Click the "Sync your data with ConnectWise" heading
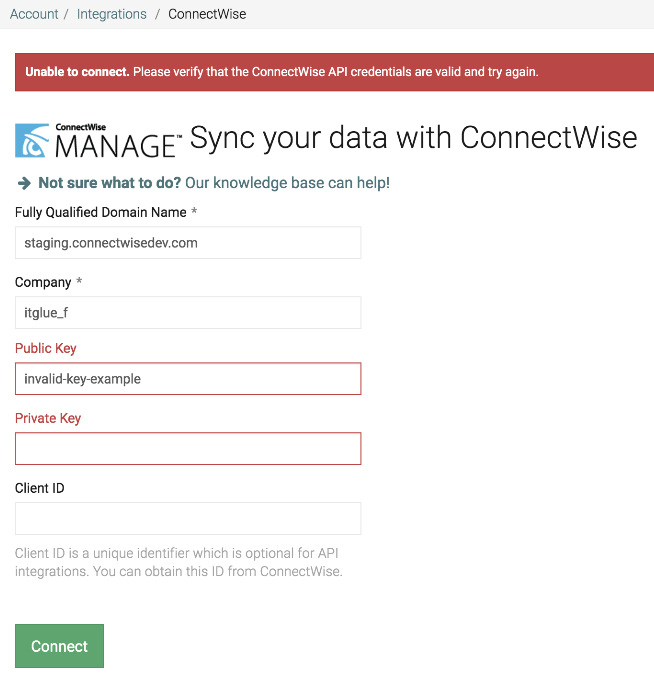 point(413,137)
